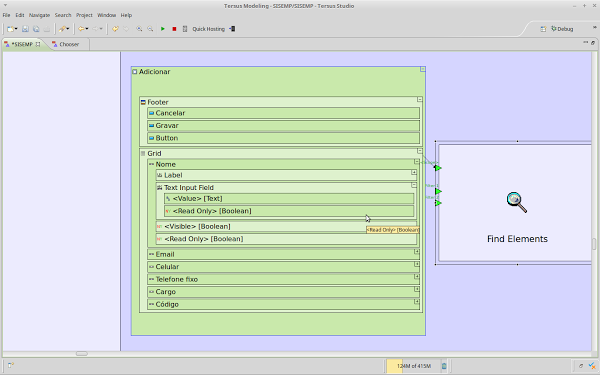This screenshot has width=600, height=375.
Task: Click the mobile device icon after Quick Hosting
Action: (232, 29)
